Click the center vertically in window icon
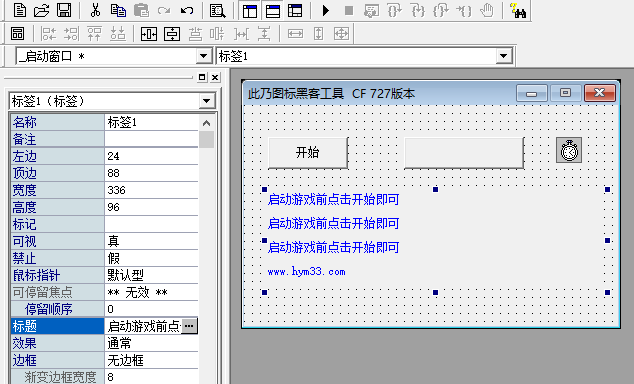This screenshot has height=384, width=634. click(x=172, y=34)
